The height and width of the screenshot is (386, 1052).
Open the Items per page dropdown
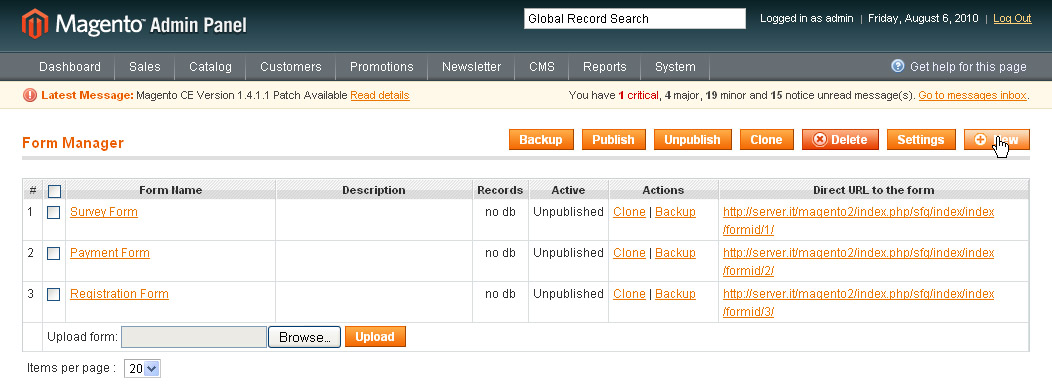click(x=142, y=369)
